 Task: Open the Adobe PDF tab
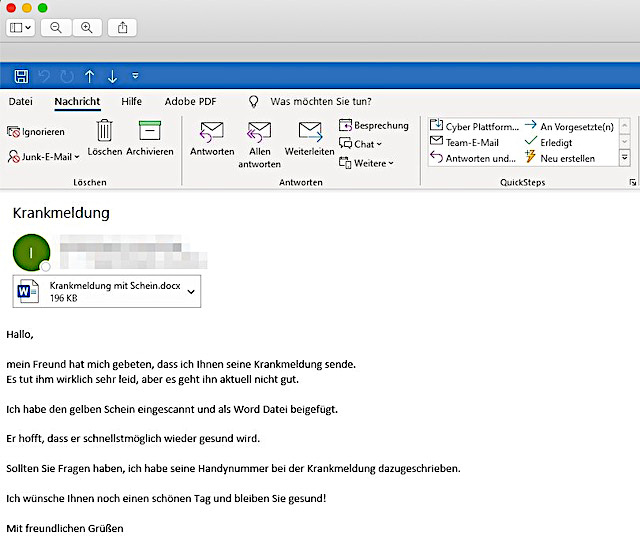(189, 101)
